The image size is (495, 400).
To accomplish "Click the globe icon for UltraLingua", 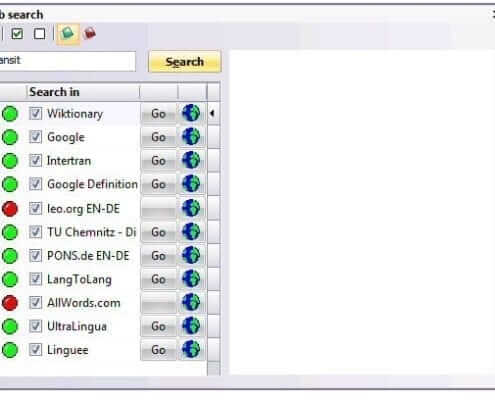I will tap(191, 326).
